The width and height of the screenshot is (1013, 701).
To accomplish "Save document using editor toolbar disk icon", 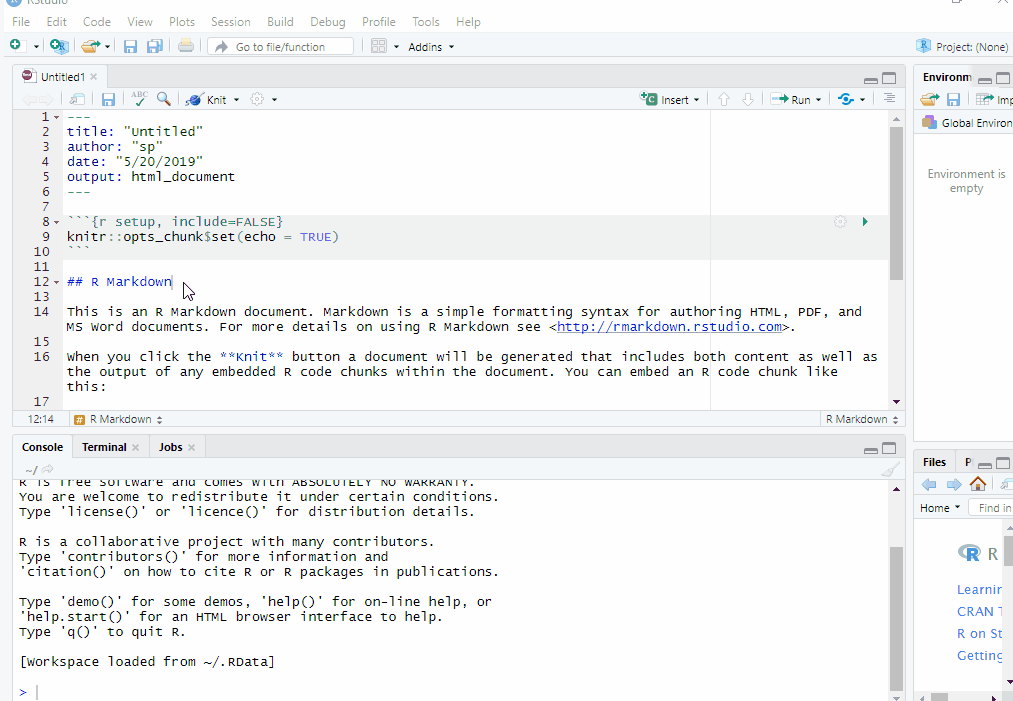I will [x=109, y=99].
